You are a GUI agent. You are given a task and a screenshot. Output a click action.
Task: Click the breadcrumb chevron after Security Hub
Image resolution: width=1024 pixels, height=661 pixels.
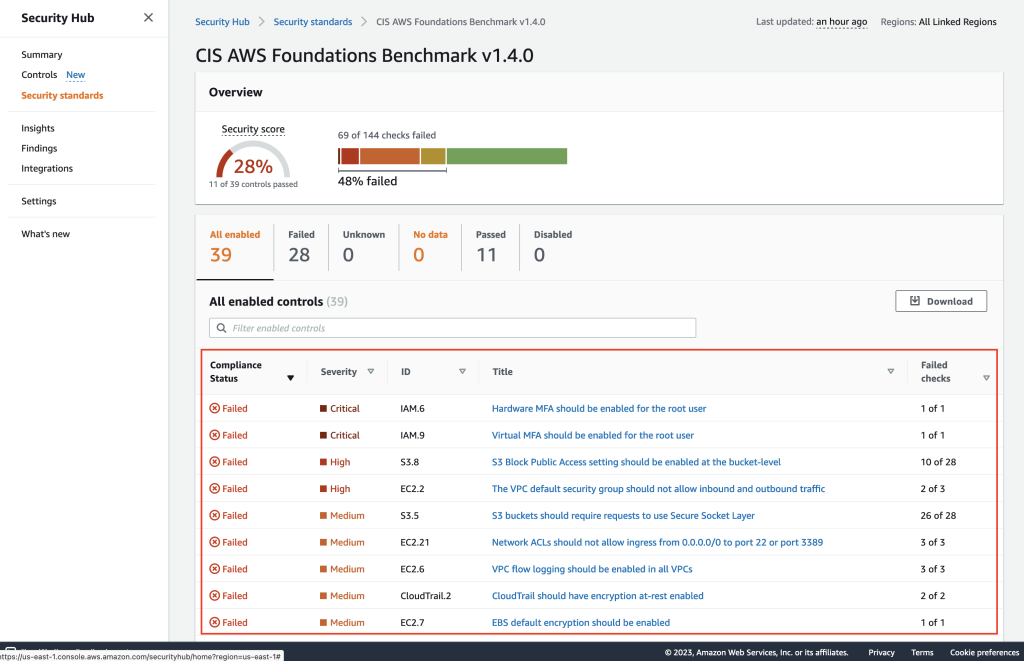click(261, 22)
